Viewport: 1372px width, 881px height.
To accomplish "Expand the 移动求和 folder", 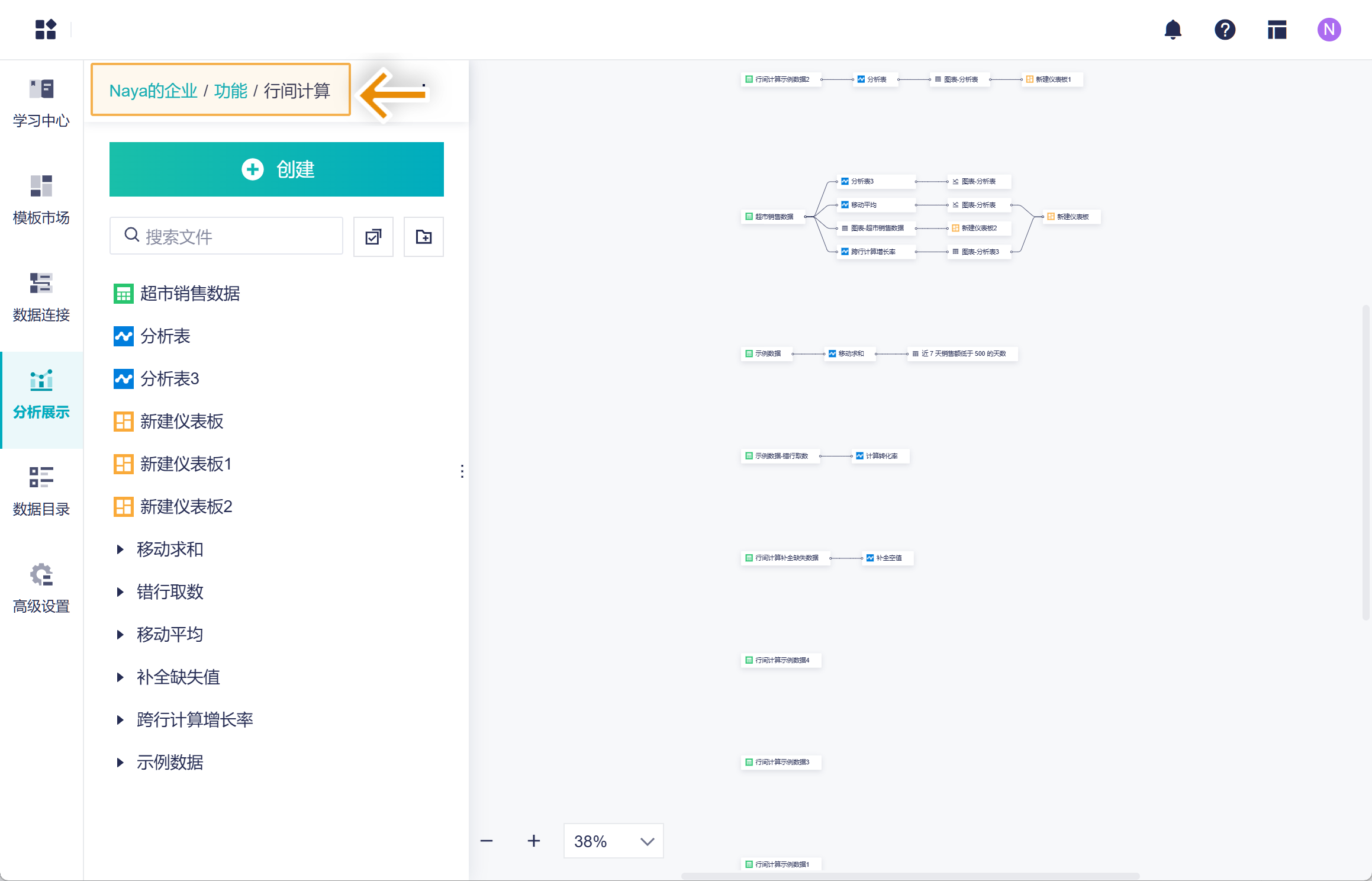I will [x=120, y=549].
